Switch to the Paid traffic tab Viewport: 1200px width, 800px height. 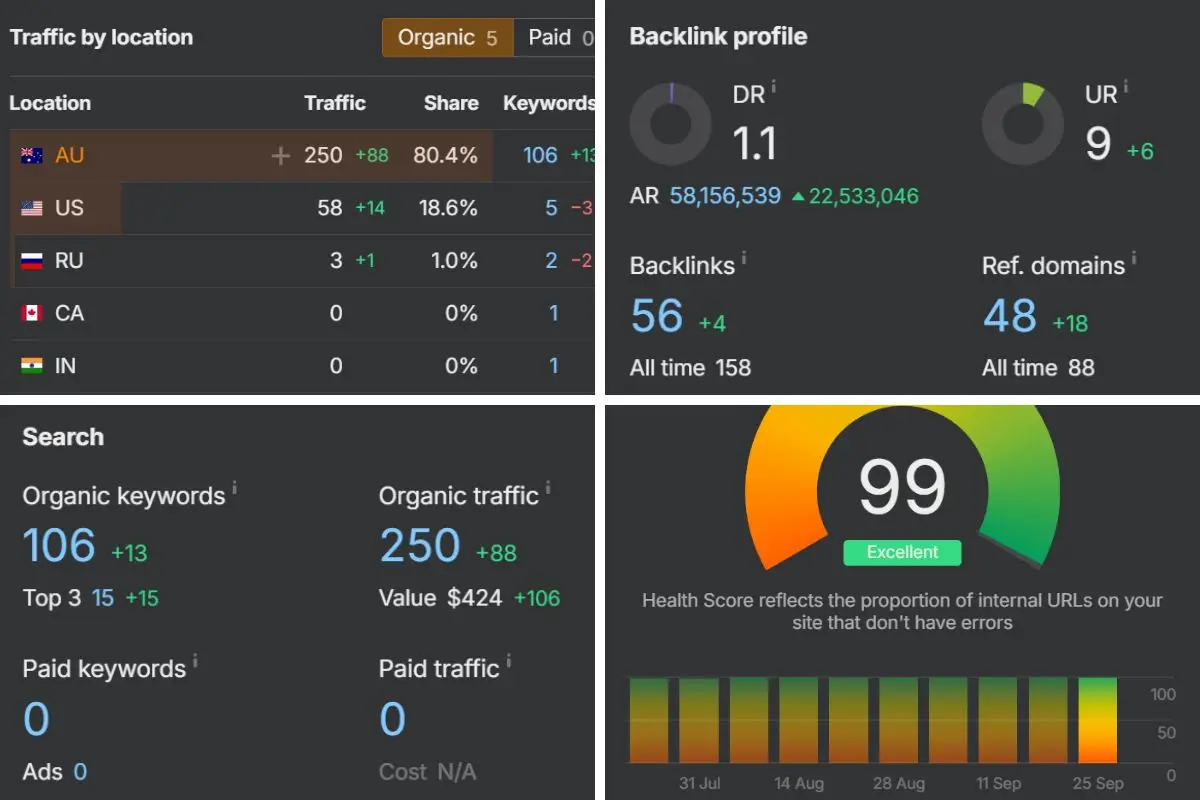(x=555, y=37)
